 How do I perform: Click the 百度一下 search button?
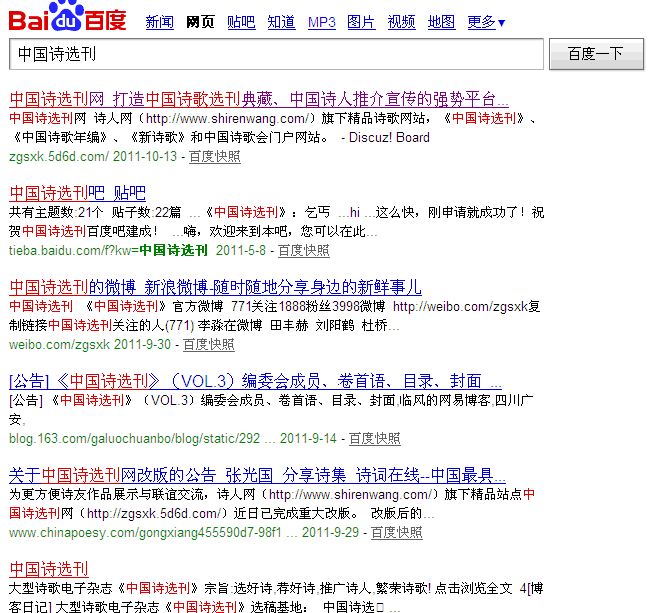pyautogui.click(x=596, y=54)
